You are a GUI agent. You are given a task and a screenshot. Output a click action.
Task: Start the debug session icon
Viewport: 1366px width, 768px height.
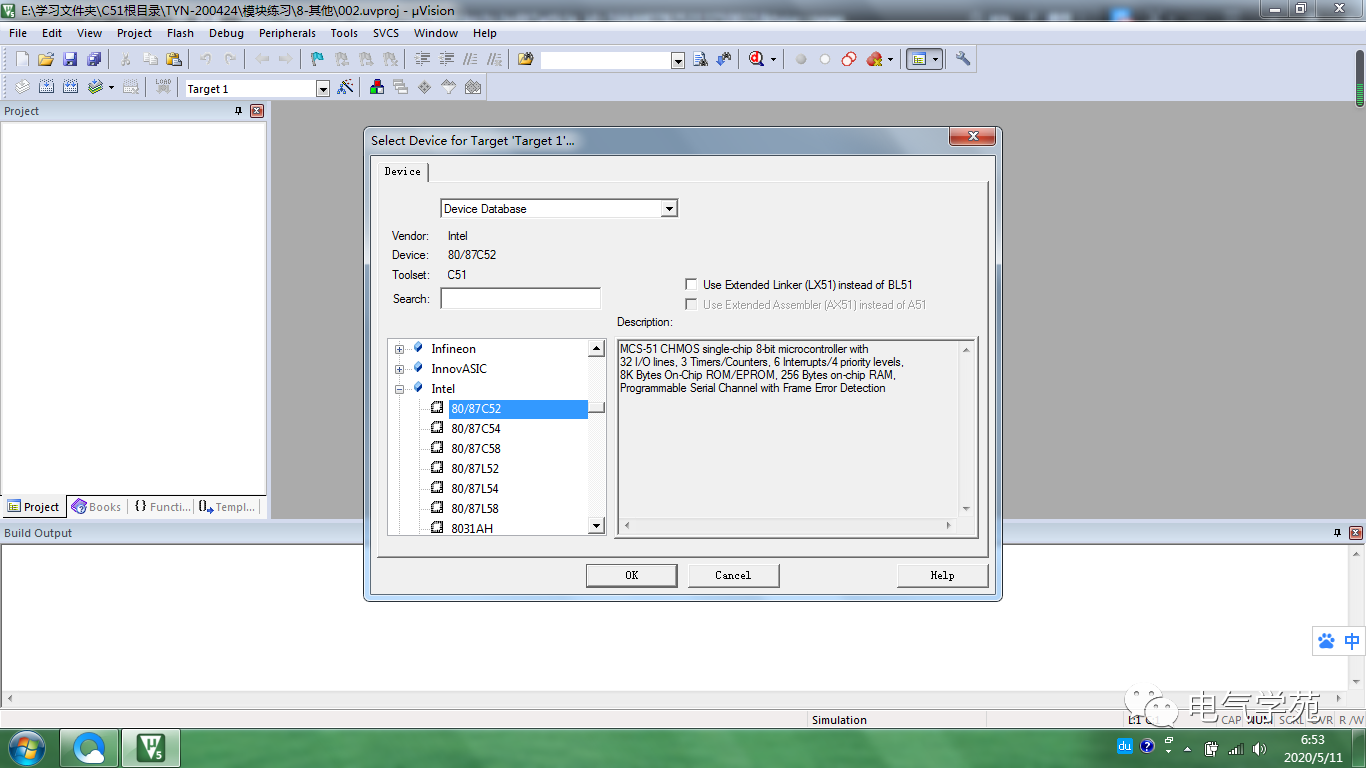coord(756,59)
